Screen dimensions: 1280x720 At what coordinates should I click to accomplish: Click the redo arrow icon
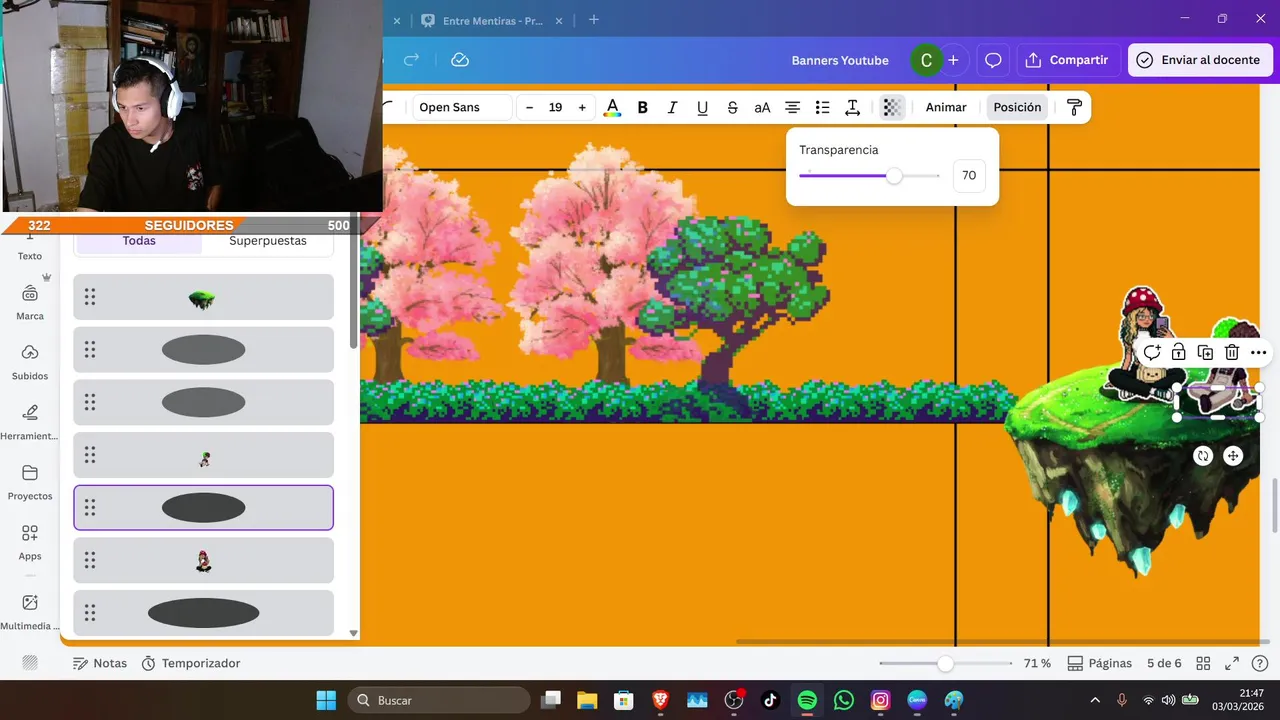click(411, 60)
